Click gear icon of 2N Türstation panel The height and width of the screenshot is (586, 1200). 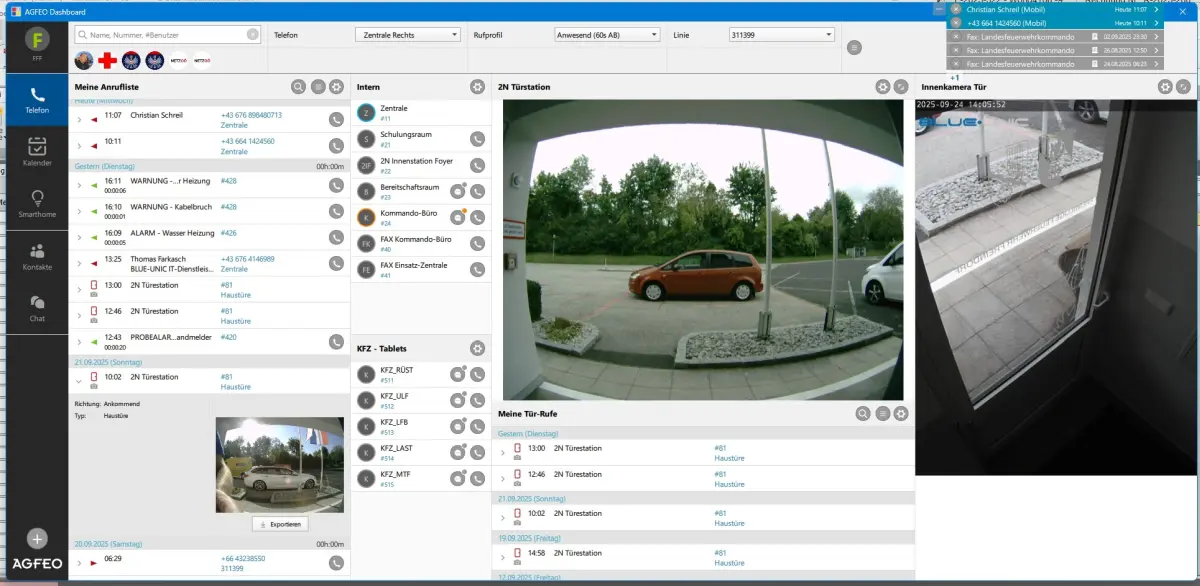882,87
